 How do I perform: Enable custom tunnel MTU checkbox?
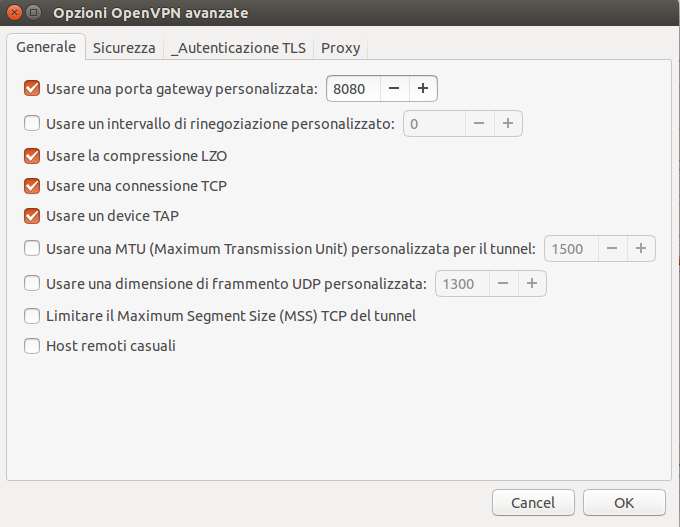pyautogui.click(x=32, y=248)
